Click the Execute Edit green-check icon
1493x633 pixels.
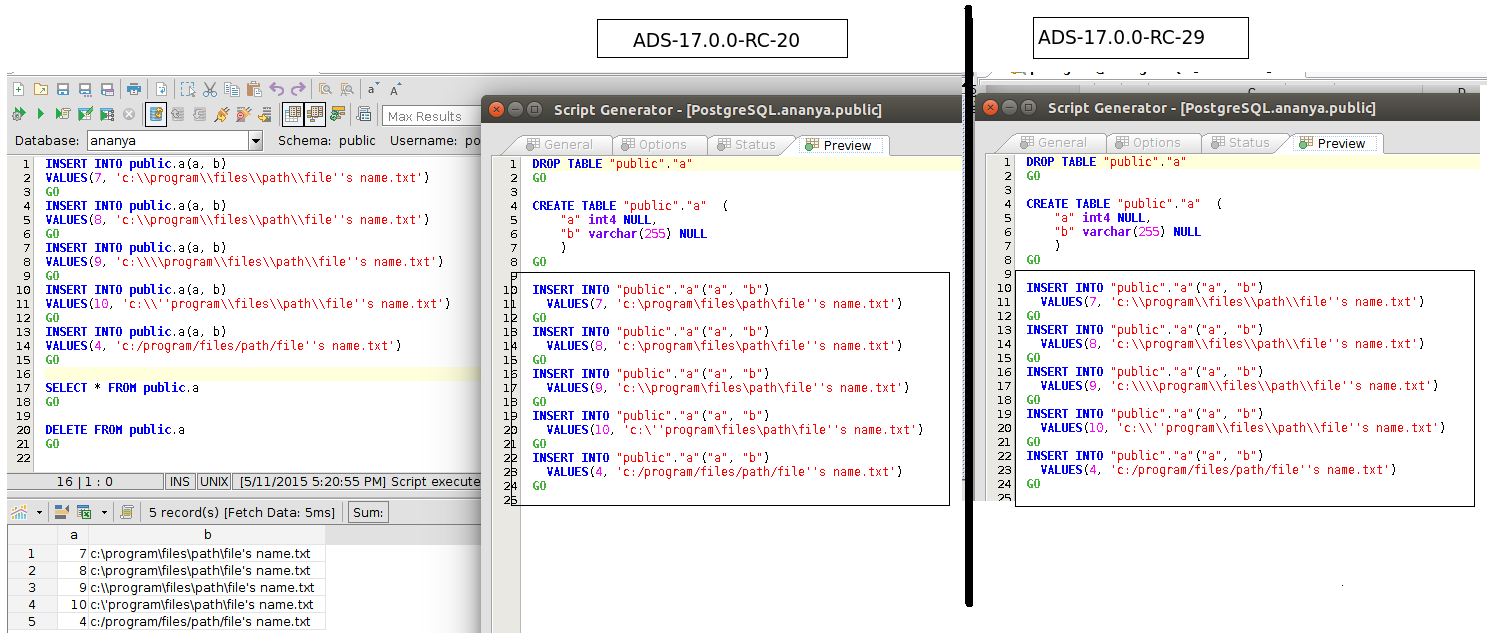[x=85, y=114]
